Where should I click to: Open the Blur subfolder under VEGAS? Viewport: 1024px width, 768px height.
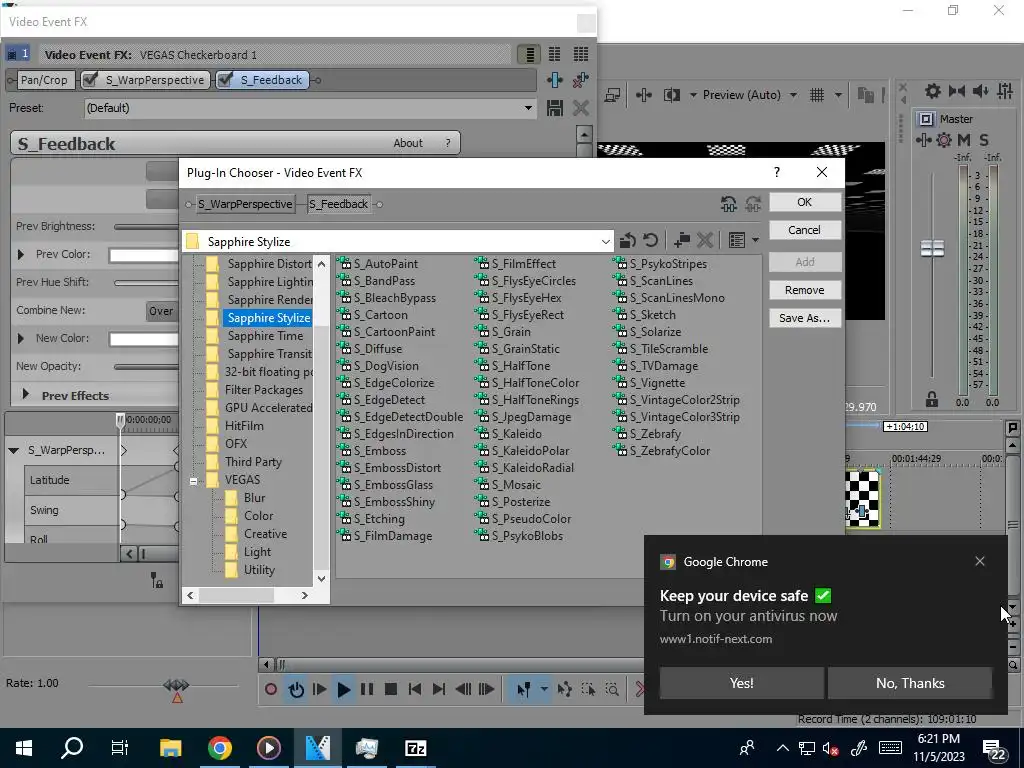tap(254, 498)
